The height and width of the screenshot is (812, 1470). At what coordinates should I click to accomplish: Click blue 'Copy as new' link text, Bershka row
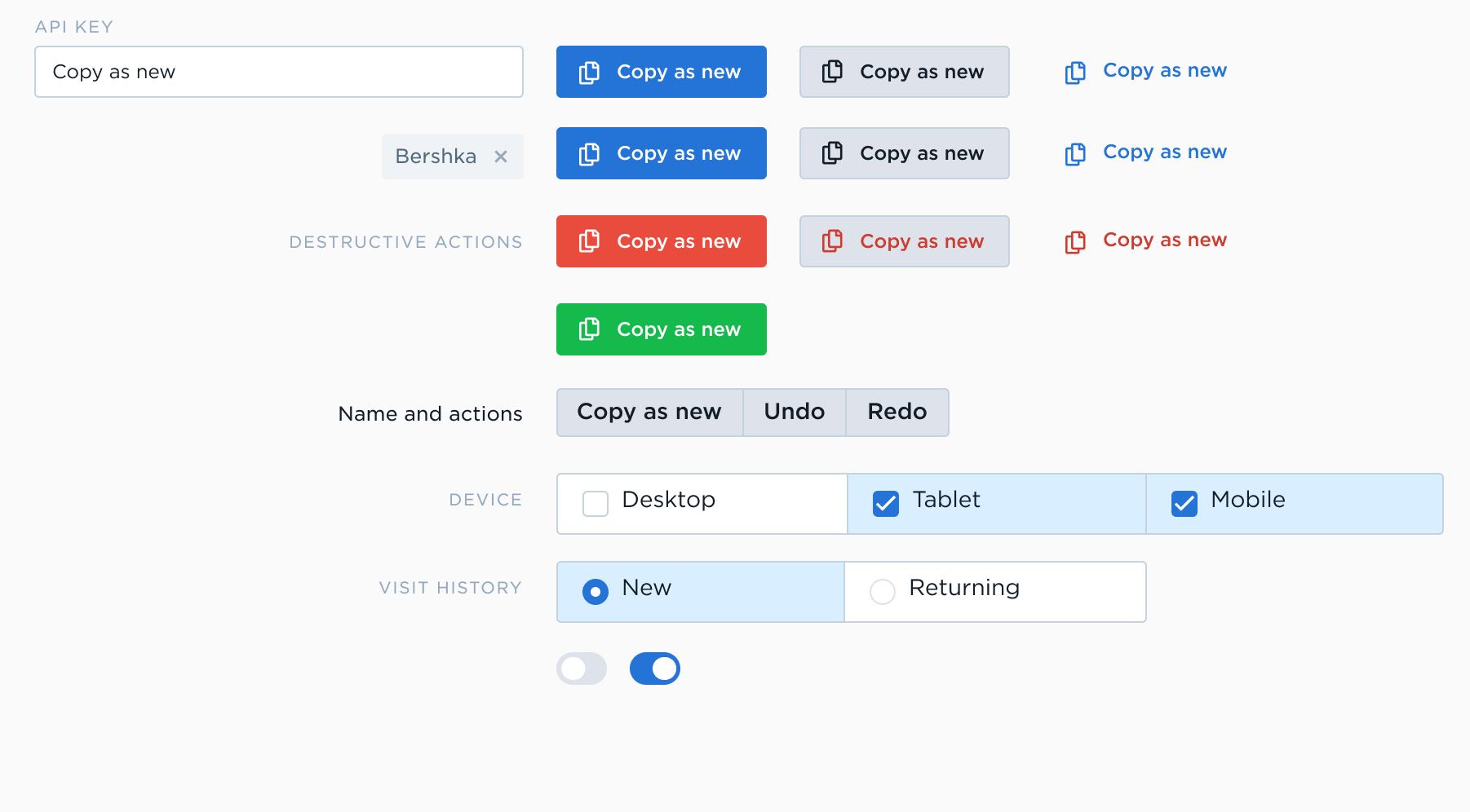tap(1165, 152)
